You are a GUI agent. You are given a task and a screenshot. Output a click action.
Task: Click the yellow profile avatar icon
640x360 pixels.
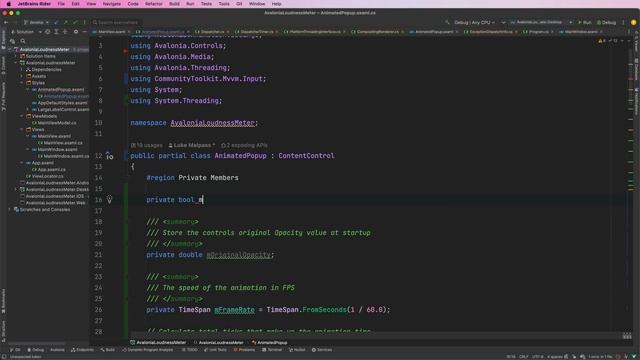click(633, 22)
